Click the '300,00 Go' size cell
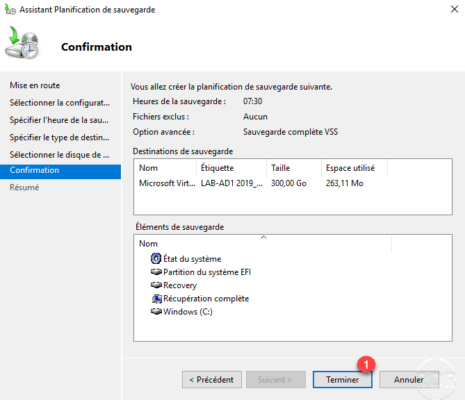Screen dimensions: 465x400 (289, 183)
